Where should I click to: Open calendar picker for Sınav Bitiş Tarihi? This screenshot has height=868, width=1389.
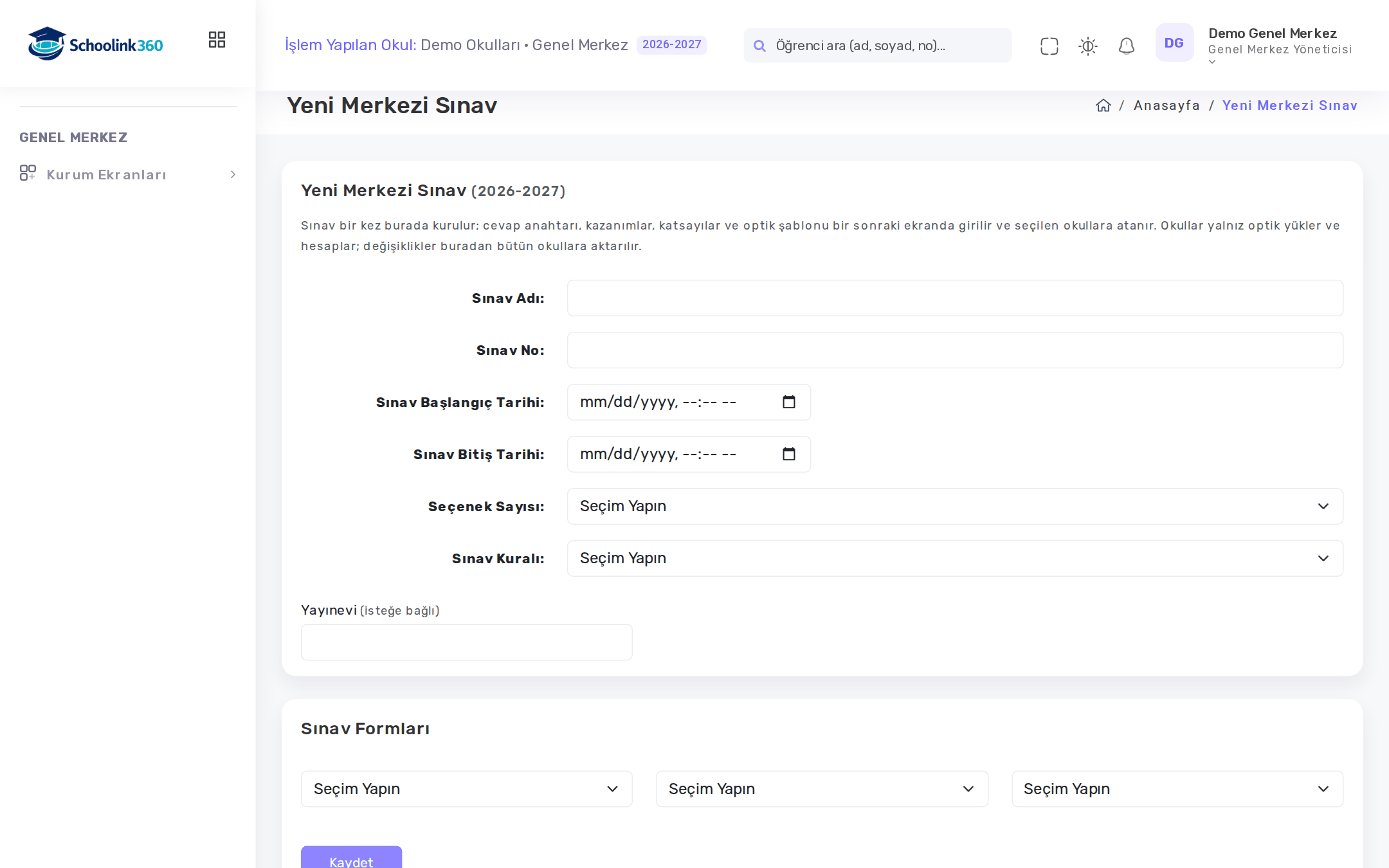(x=789, y=454)
